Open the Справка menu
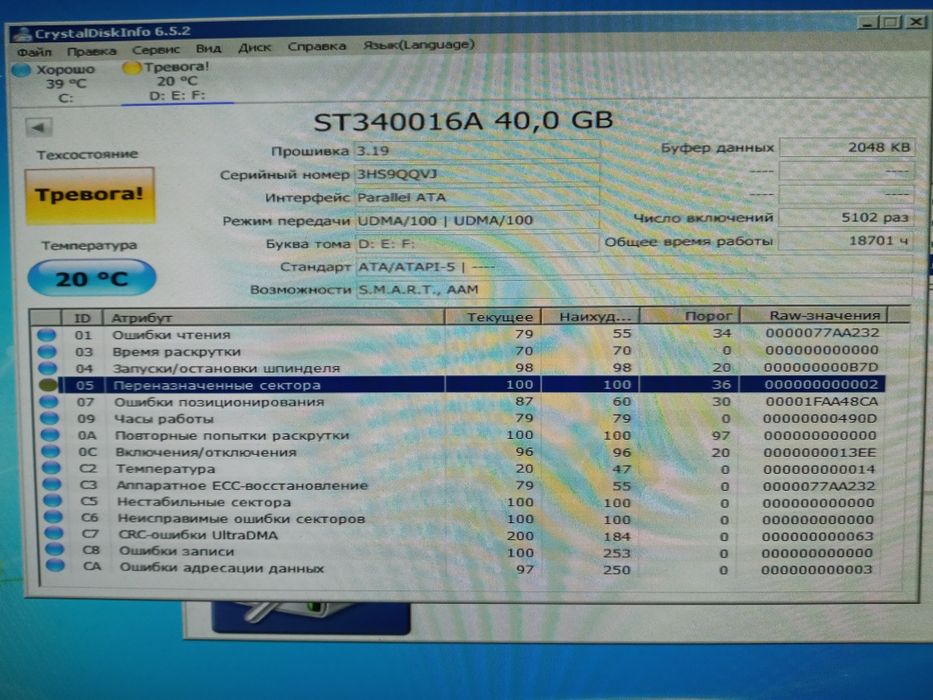 (x=317, y=46)
